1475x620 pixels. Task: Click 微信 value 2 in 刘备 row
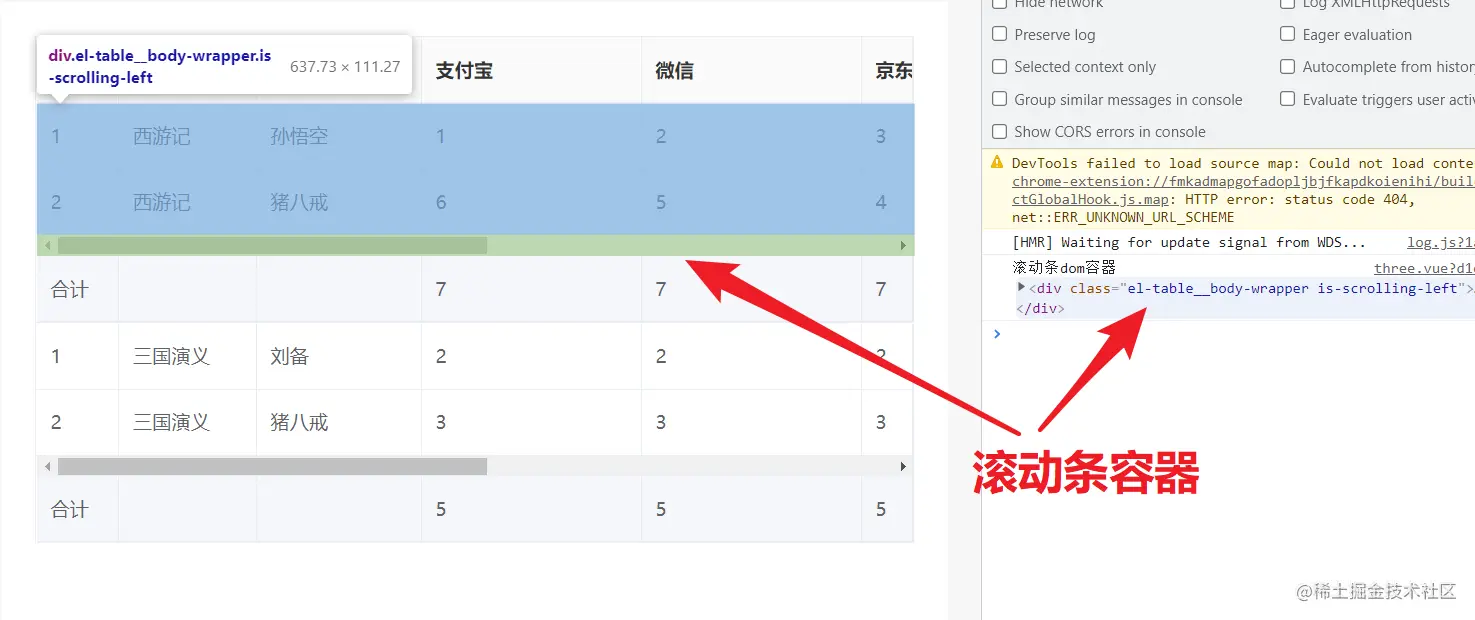(661, 356)
